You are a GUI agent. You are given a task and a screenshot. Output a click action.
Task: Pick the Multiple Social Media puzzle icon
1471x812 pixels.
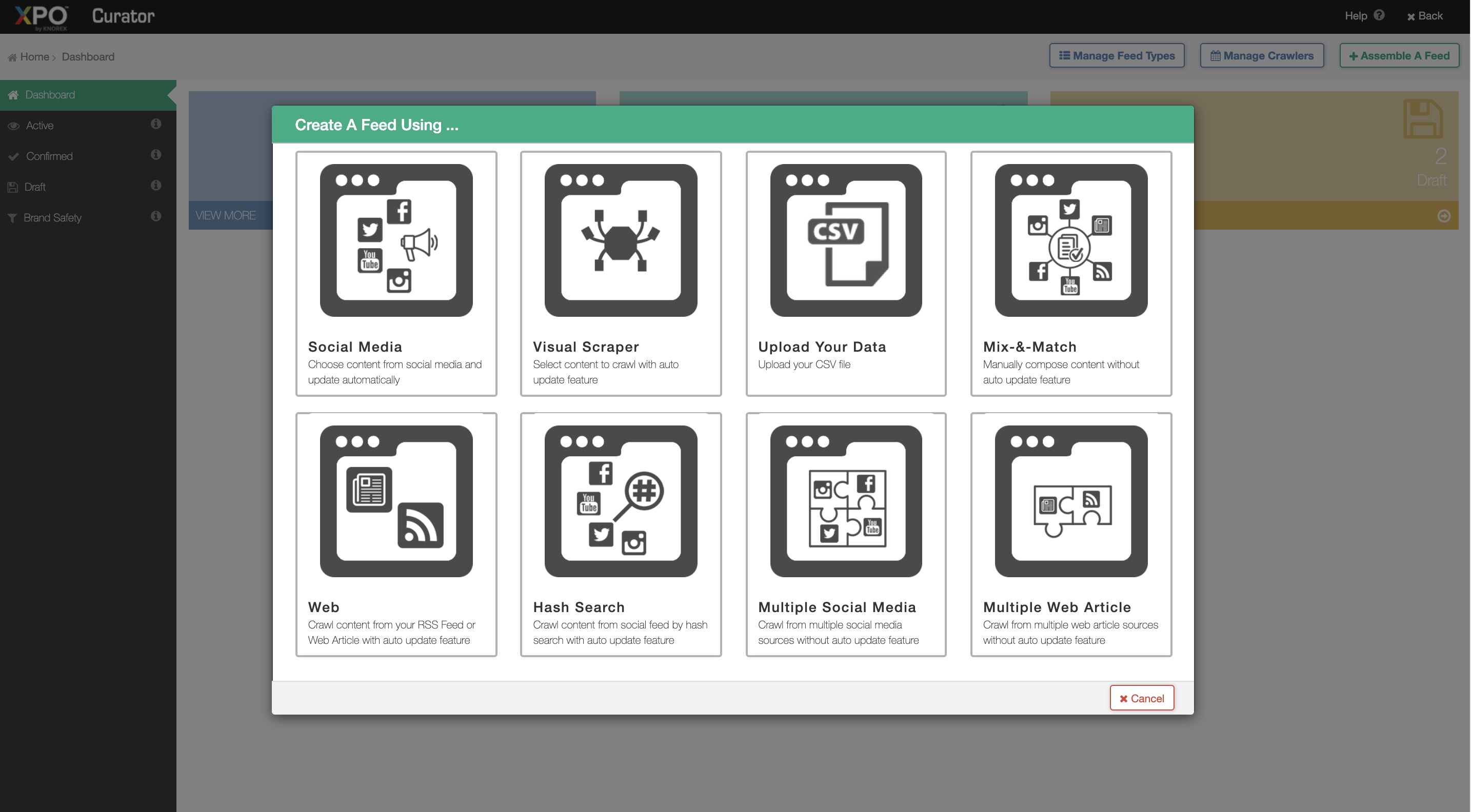pos(846,501)
